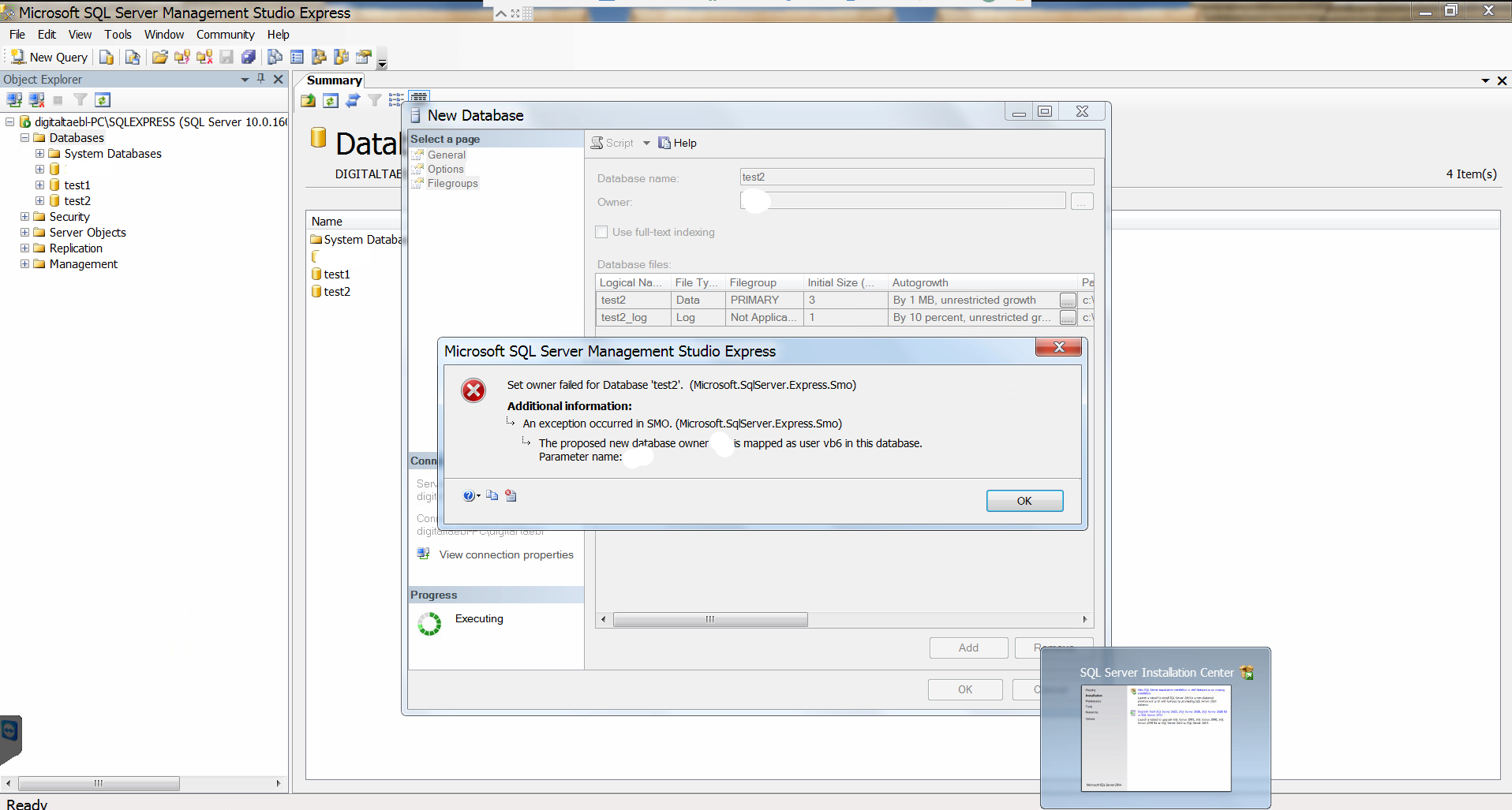Screen dimensions: 1512x810
Task: Open the View connection properties link
Action: (x=507, y=554)
